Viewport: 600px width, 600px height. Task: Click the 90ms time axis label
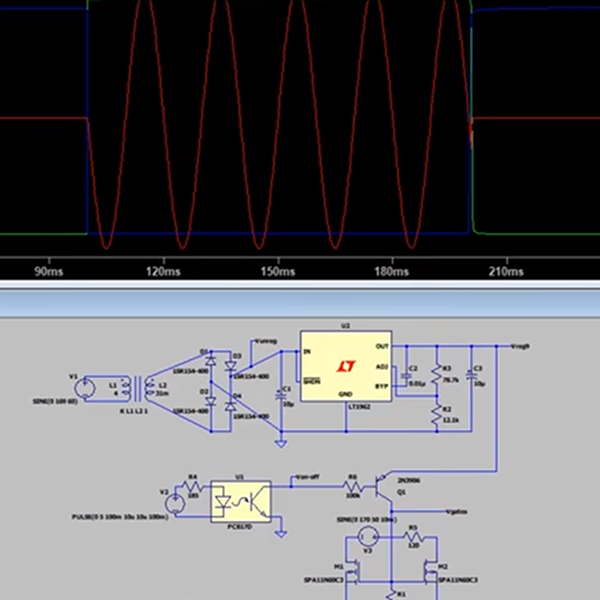point(49,272)
